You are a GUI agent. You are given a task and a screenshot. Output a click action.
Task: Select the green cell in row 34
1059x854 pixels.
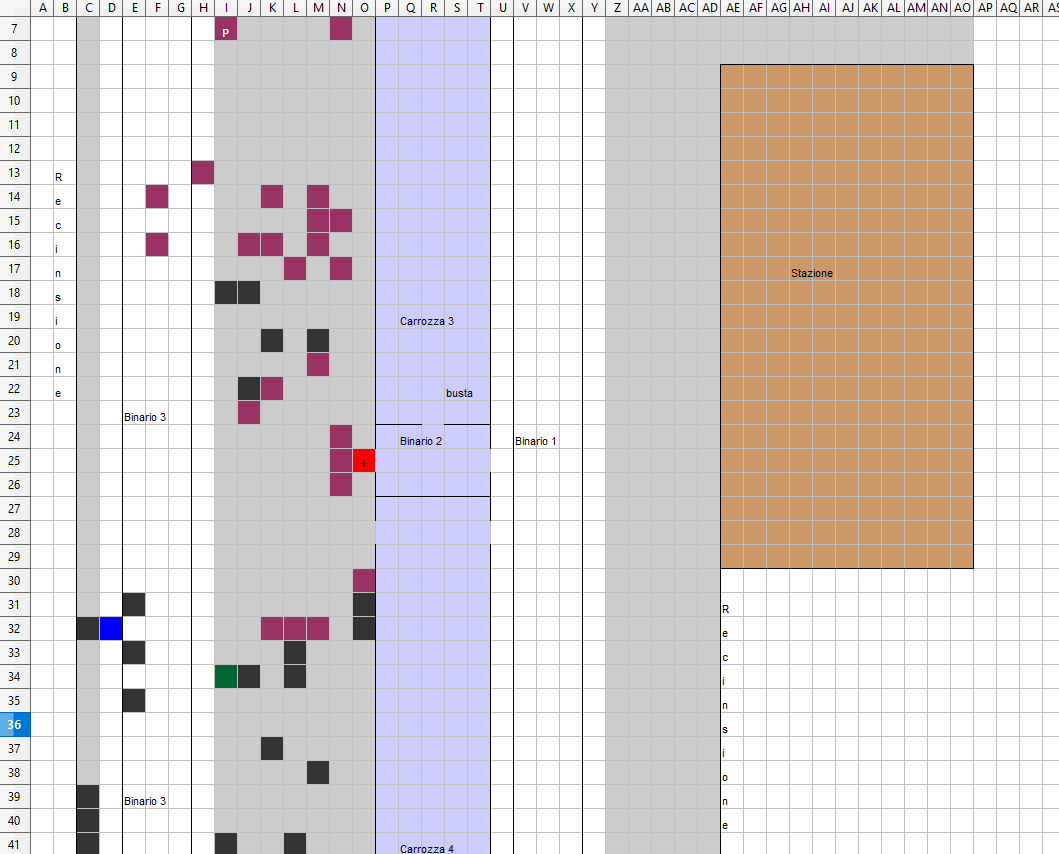pyautogui.click(x=226, y=677)
